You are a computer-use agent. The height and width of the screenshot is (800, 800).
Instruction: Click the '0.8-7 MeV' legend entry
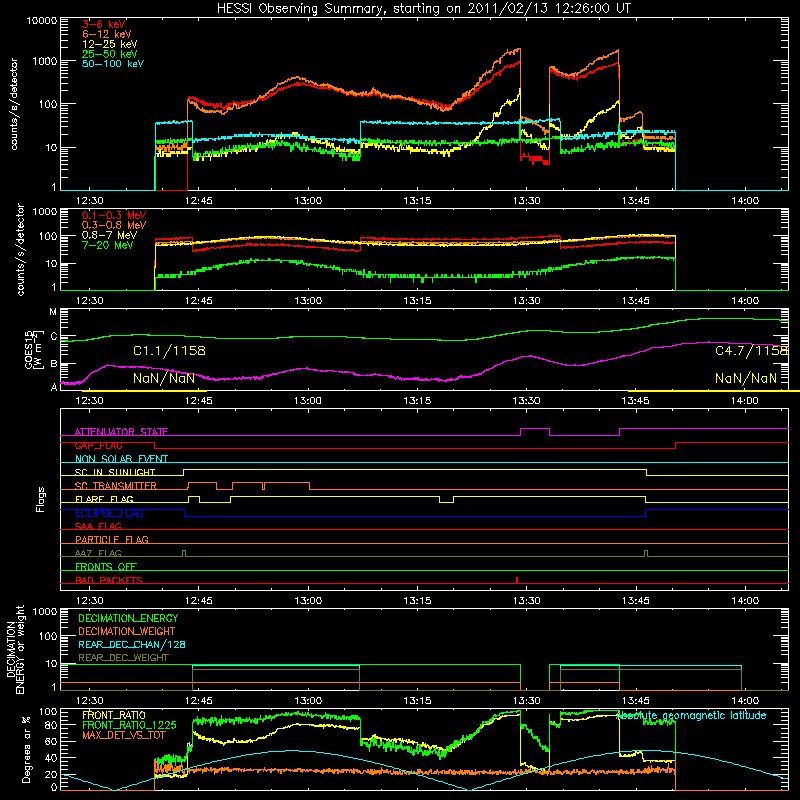pos(110,236)
